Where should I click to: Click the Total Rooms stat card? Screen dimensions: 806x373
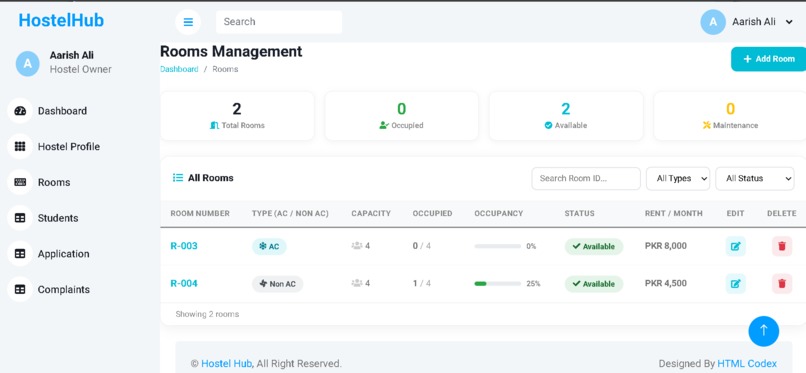[x=237, y=116]
